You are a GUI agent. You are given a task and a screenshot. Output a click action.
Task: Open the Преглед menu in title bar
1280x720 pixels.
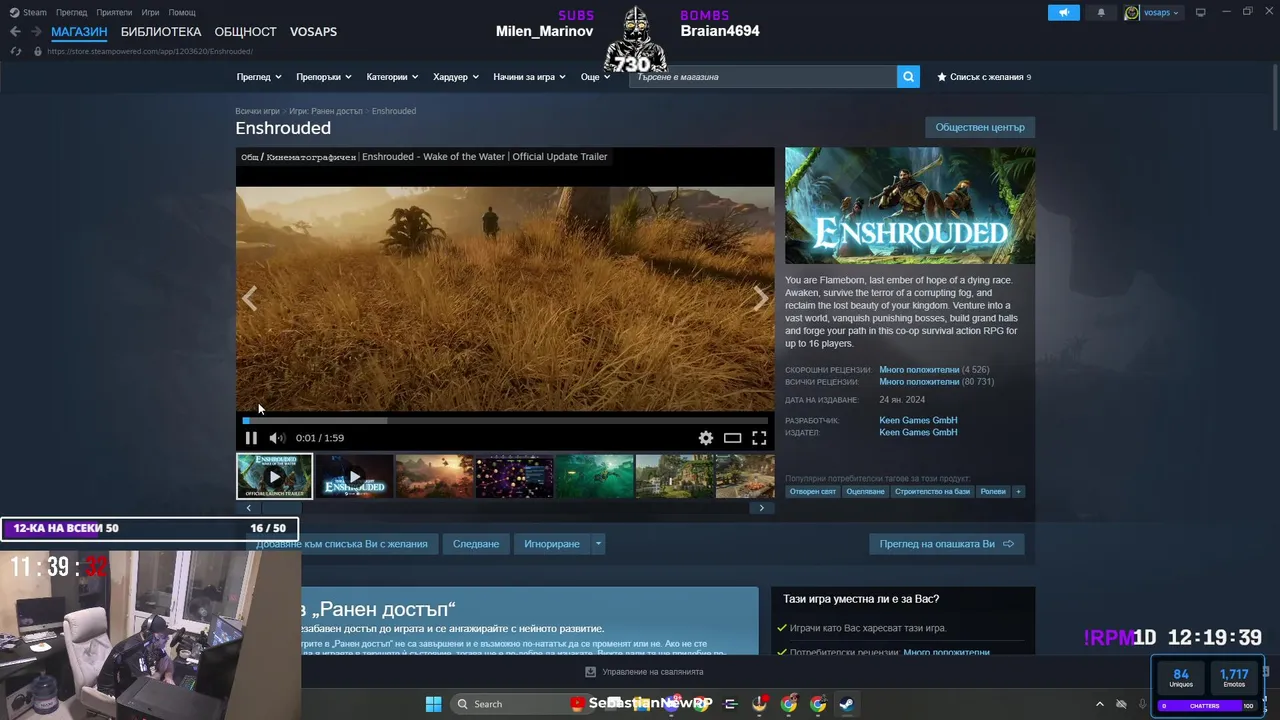[x=71, y=12]
